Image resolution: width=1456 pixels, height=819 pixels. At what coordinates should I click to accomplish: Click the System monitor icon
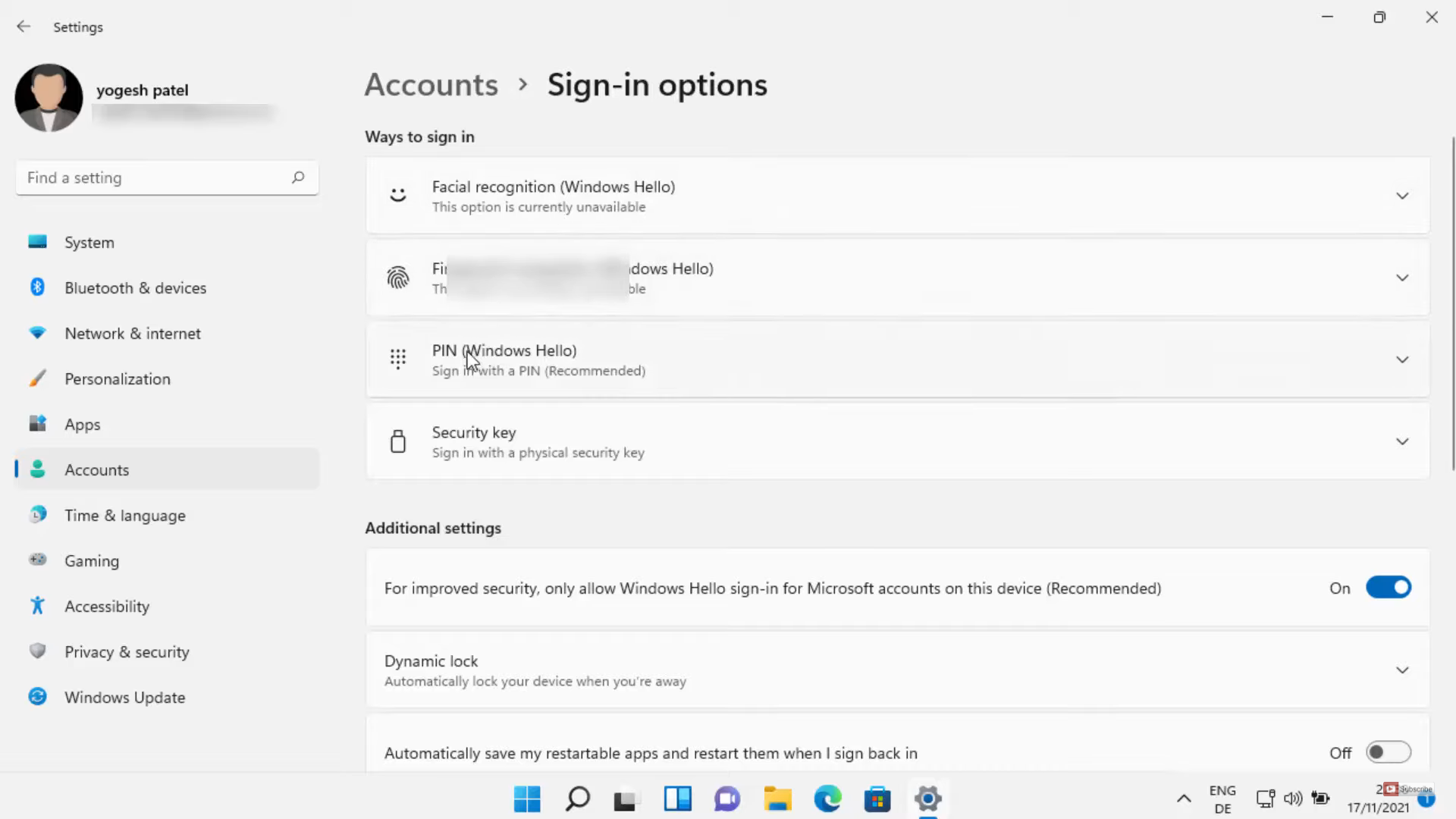[x=37, y=242]
